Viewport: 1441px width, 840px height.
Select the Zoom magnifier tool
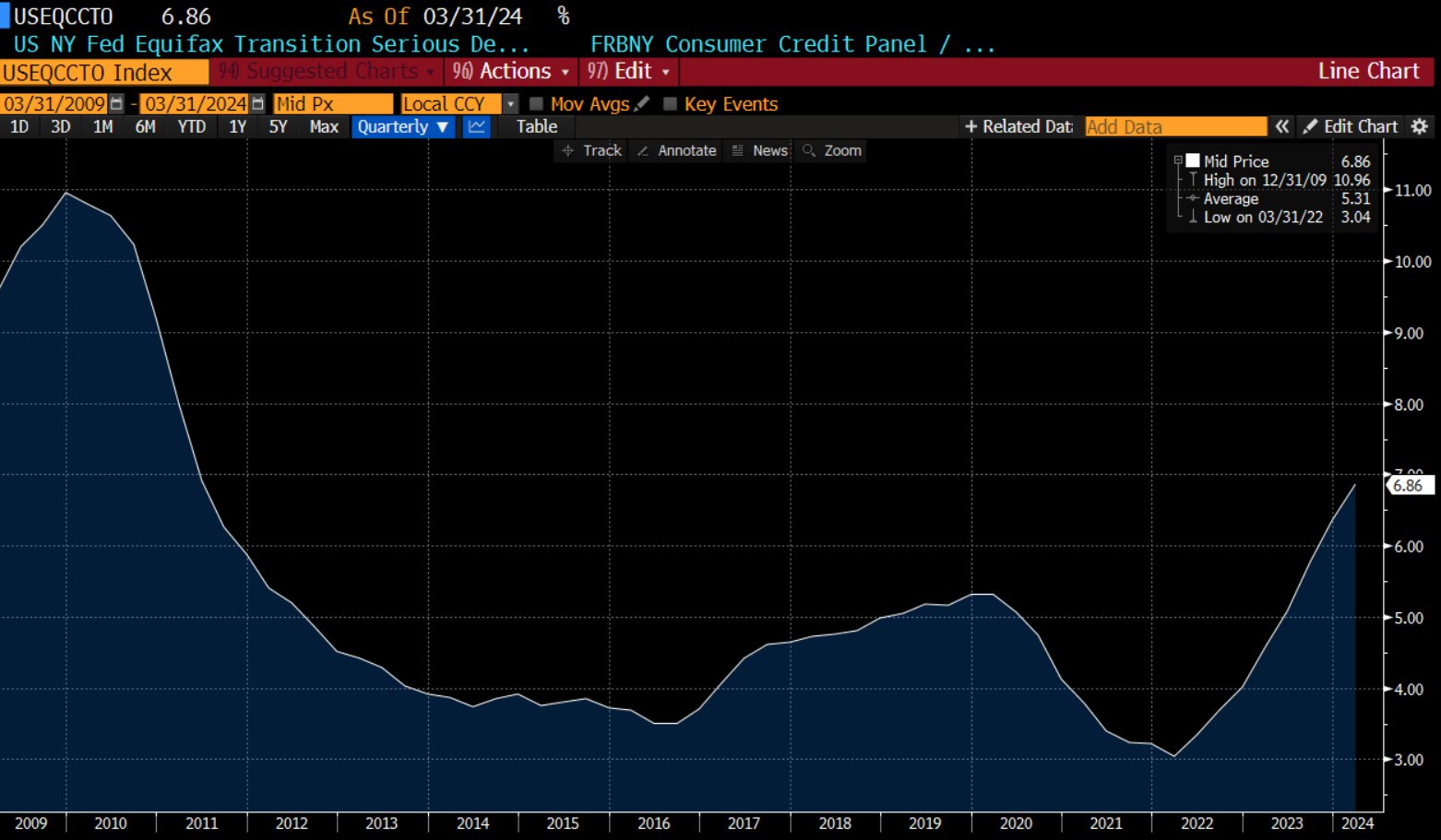[x=832, y=150]
